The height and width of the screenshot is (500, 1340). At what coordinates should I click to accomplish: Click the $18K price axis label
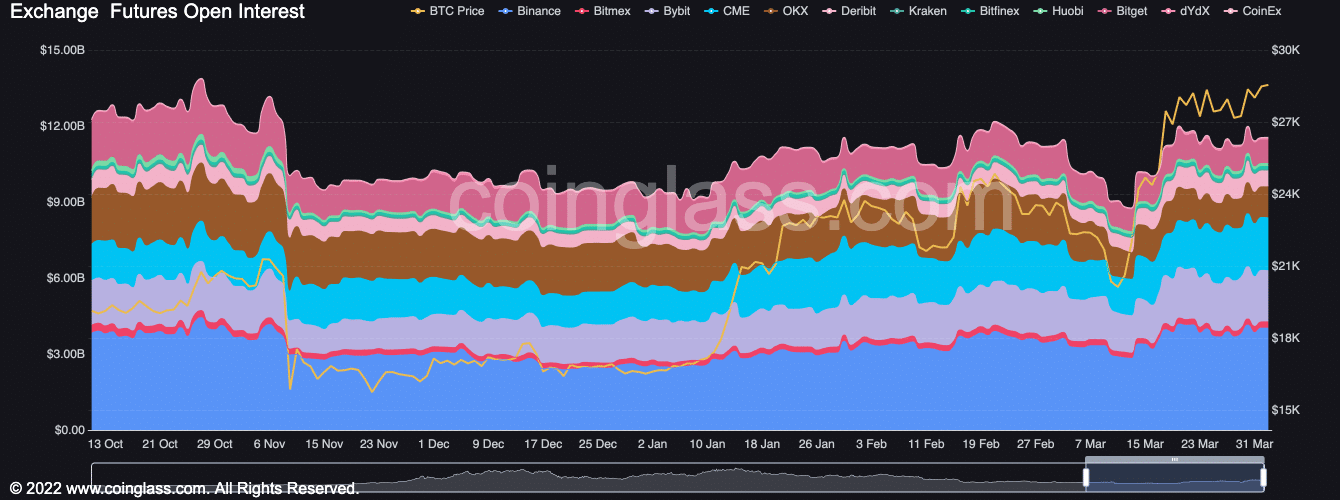pos(1284,338)
